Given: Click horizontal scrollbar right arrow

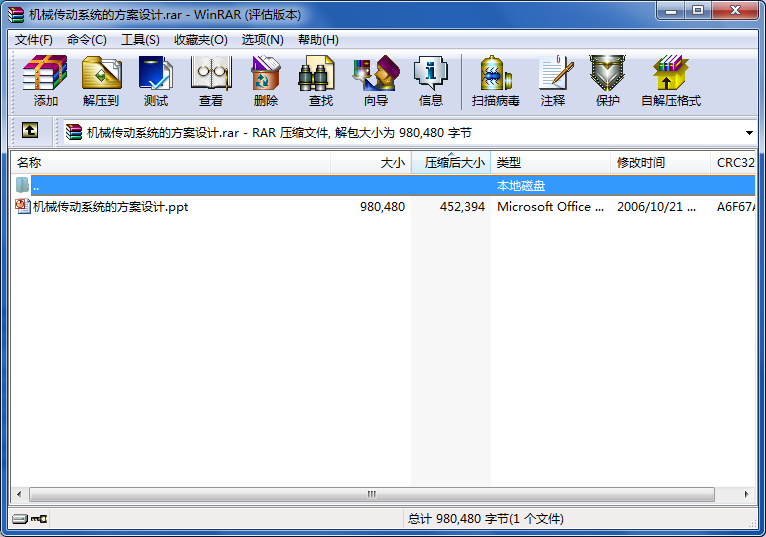Looking at the screenshot, I should pyautogui.click(x=746, y=494).
